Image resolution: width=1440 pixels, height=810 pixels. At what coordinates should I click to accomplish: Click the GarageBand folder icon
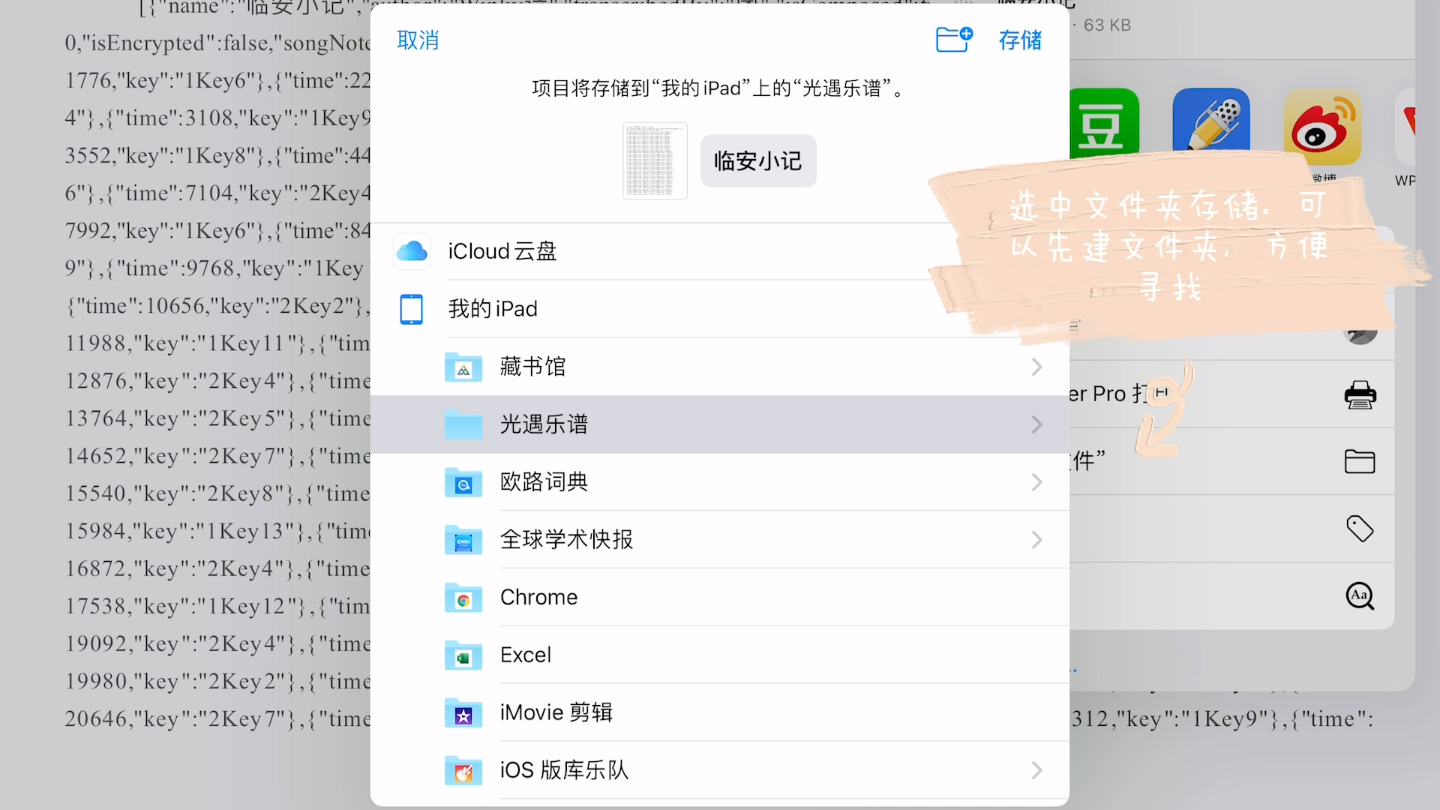(463, 770)
